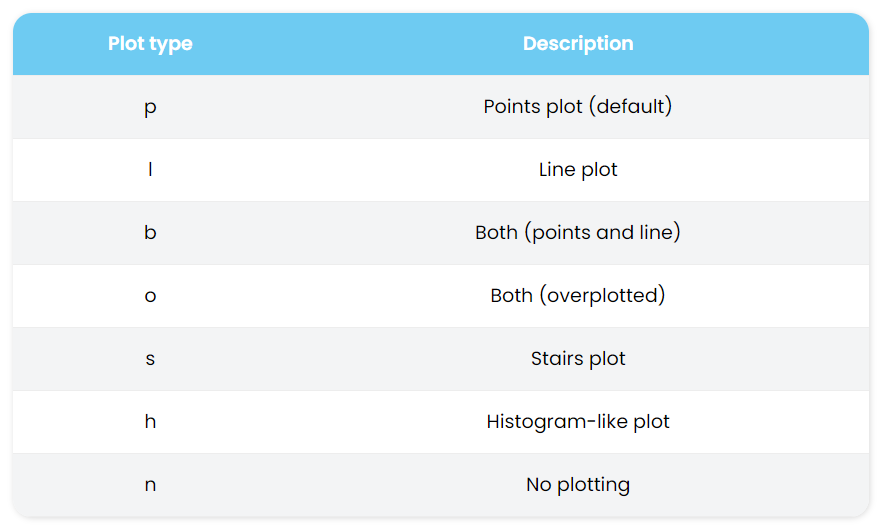Select the 'o' plot type cell
The height and width of the screenshot is (527, 885).
click(150, 296)
